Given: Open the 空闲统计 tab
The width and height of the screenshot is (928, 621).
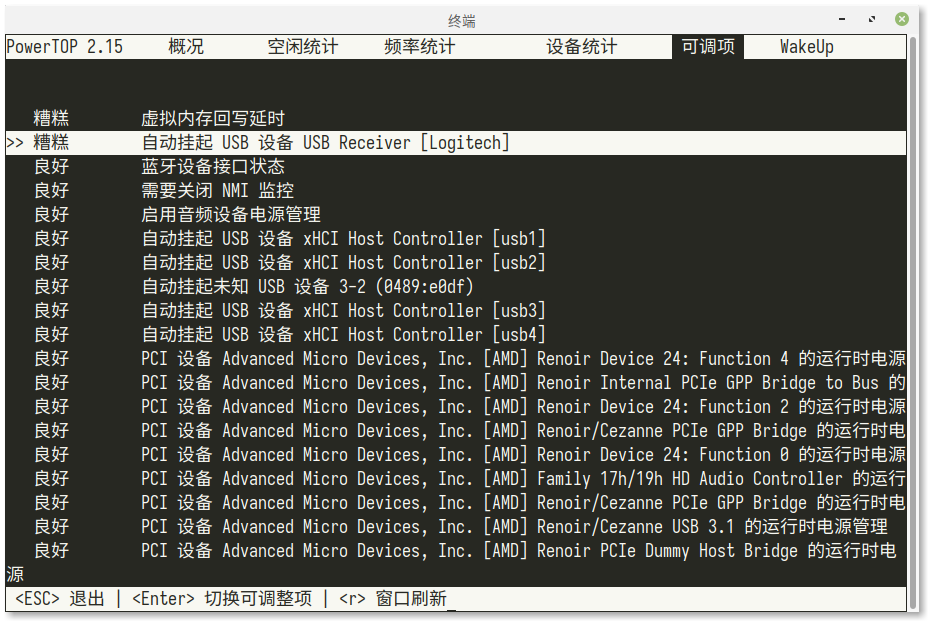Looking at the screenshot, I should pos(302,47).
